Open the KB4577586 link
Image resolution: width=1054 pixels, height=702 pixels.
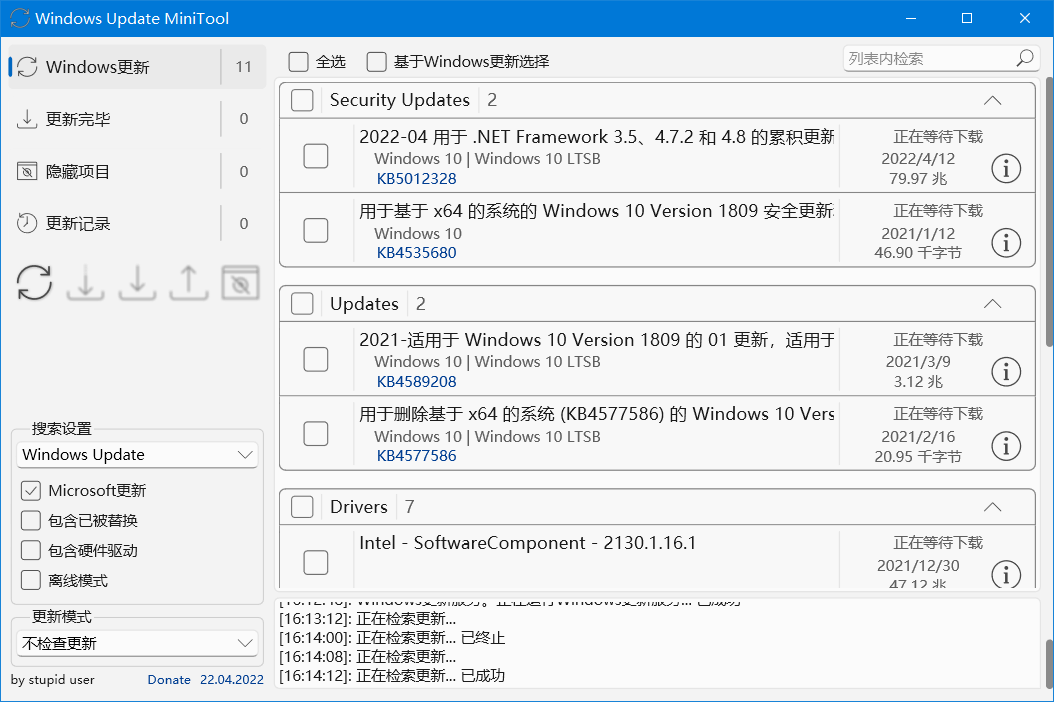click(x=416, y=456)
